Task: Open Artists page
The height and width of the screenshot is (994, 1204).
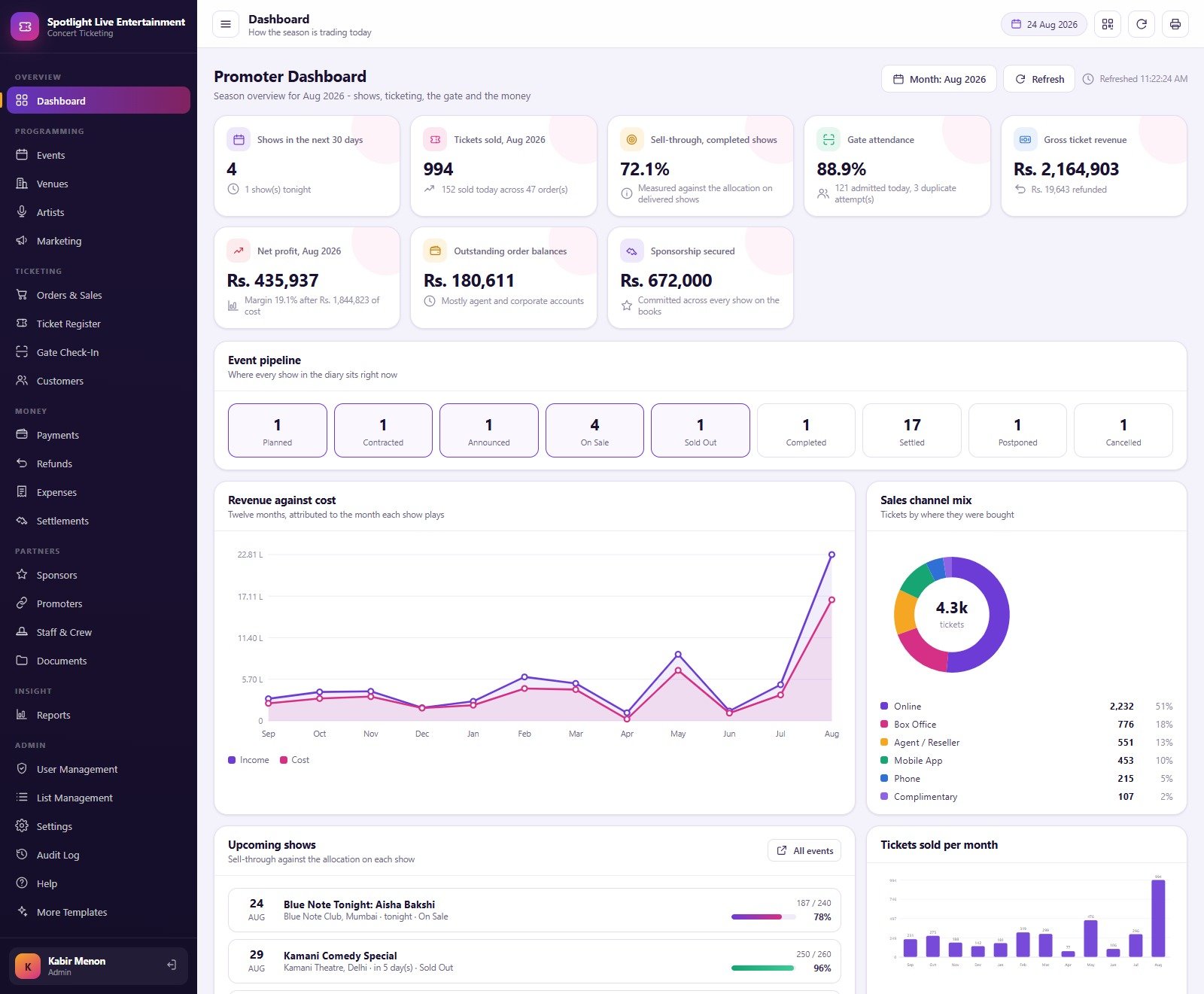Action: click(99, 212)
